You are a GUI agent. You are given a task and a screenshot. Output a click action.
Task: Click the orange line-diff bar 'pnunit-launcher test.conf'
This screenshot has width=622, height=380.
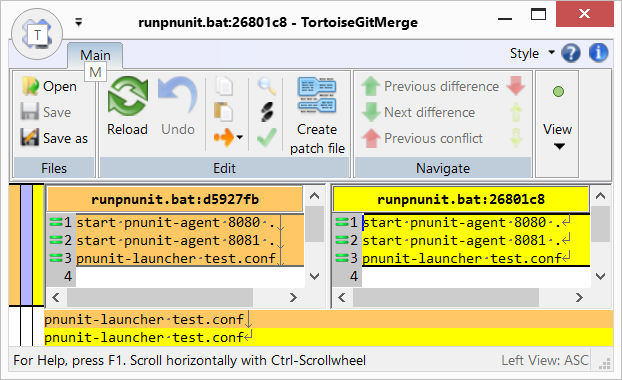(328, 319)
